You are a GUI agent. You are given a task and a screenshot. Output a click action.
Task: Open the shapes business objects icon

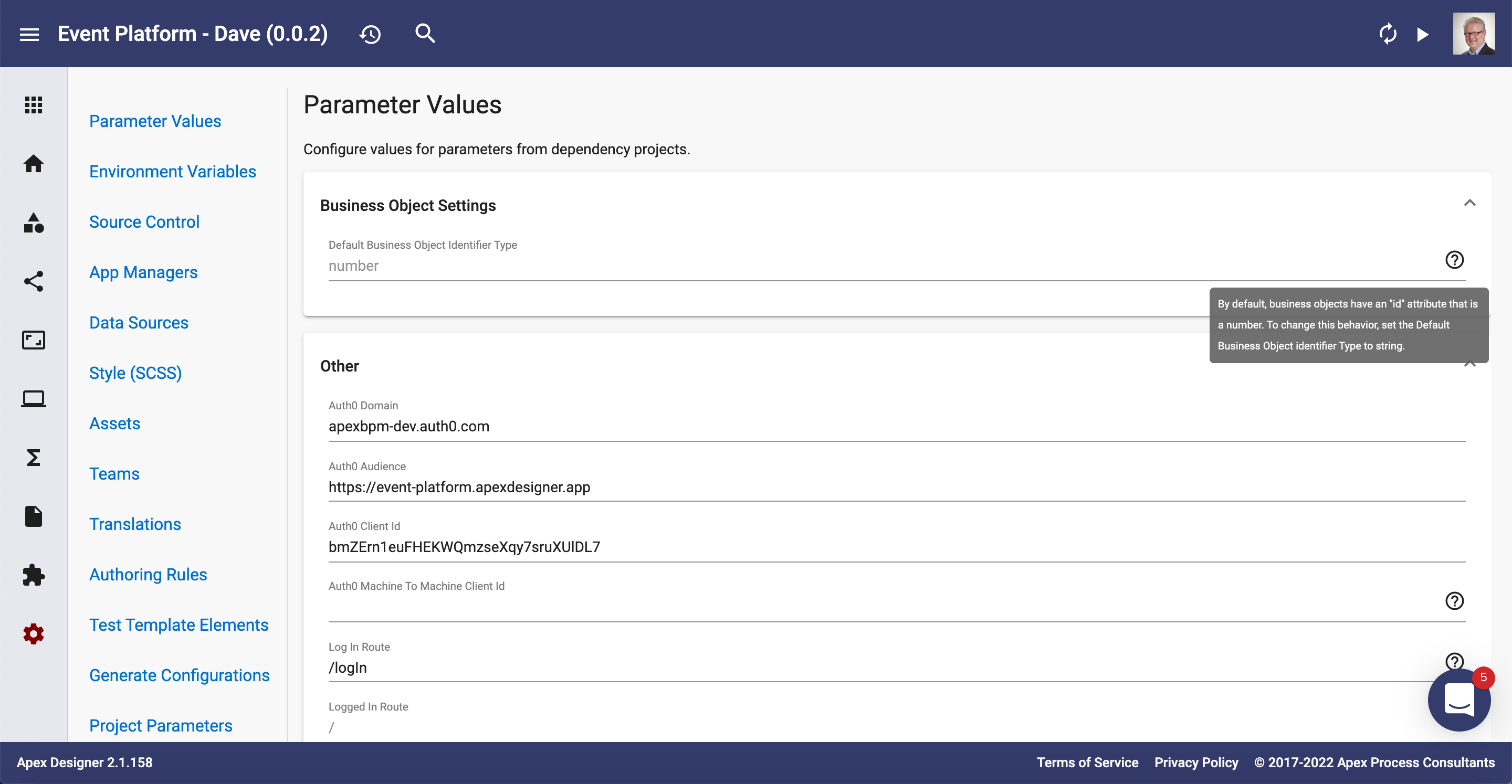(34, 223)
